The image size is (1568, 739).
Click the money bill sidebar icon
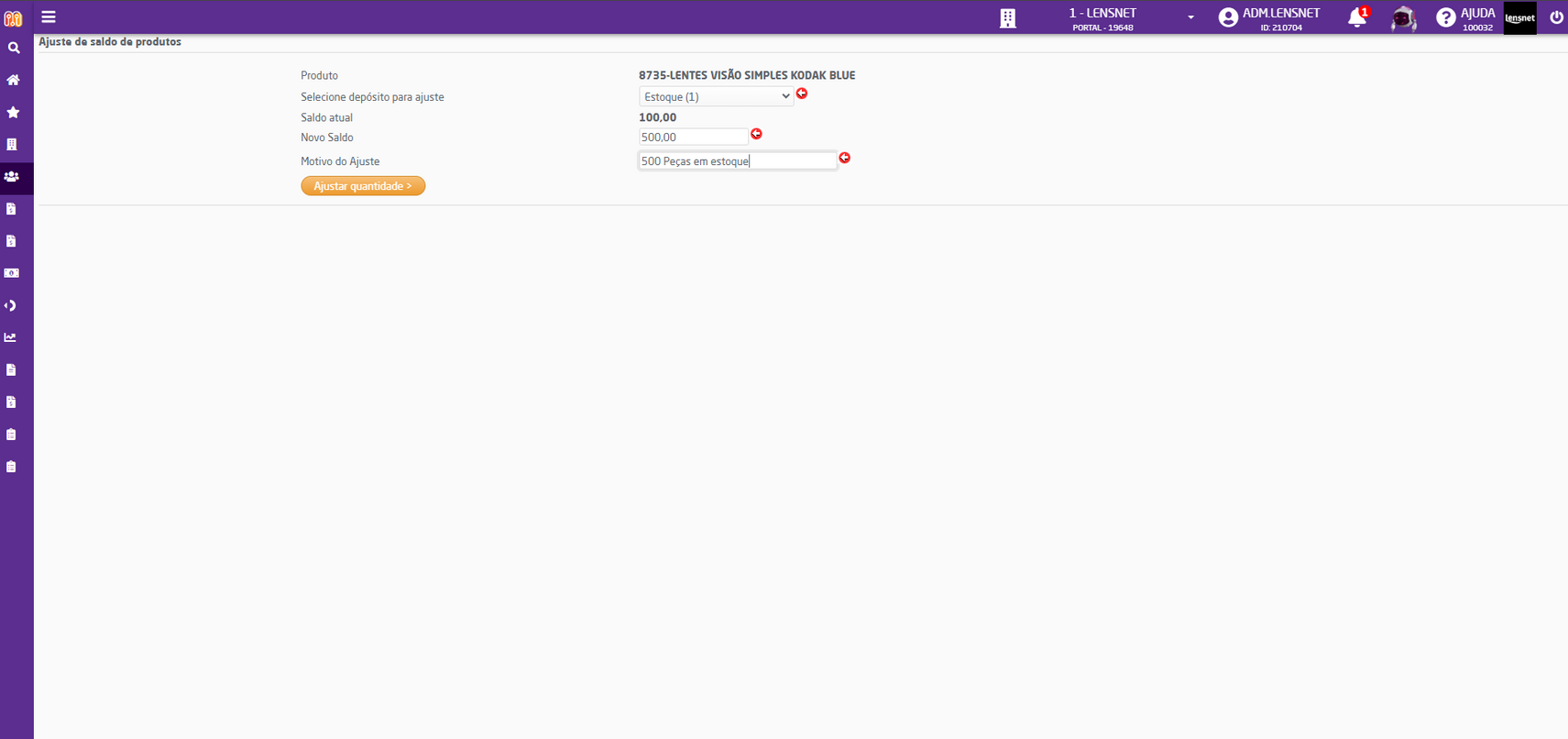[x=12, y=273]
